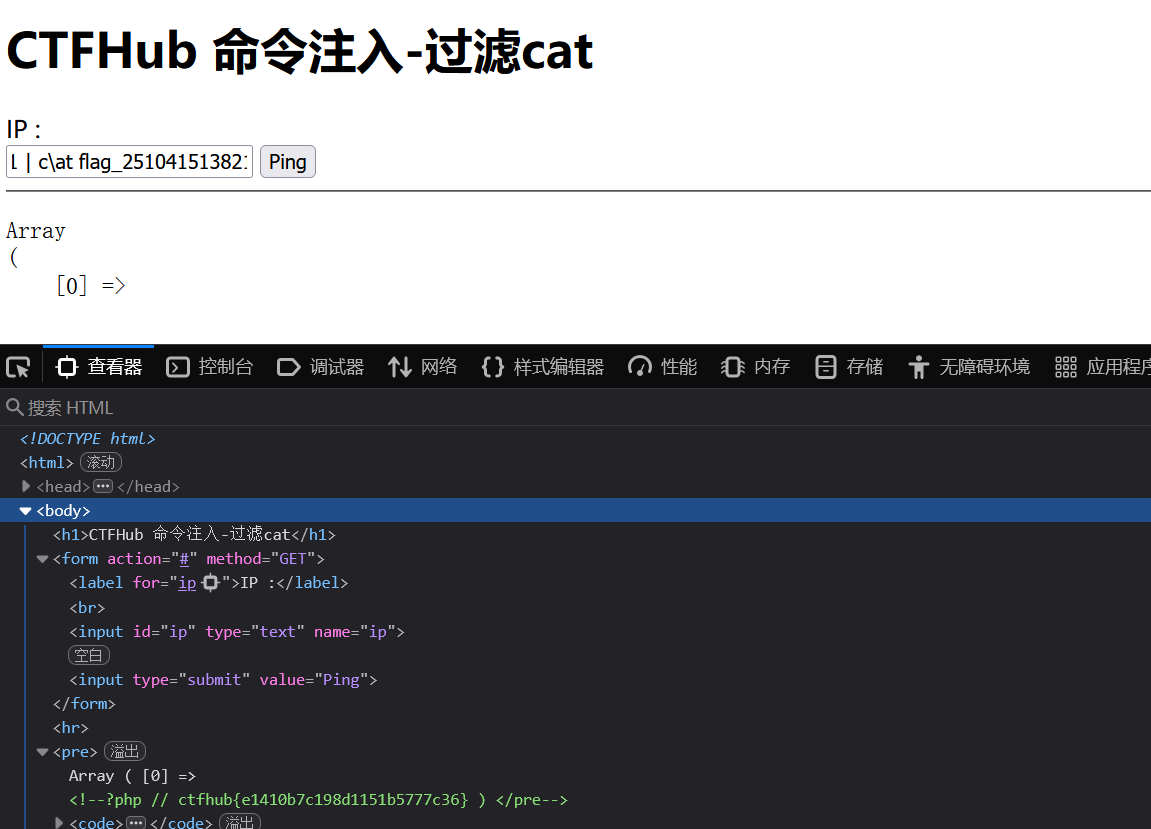Click the target icon in label for attribute
Image resolution: width=1151 pixels, height=829 pixels.
(x=210, y=583)
